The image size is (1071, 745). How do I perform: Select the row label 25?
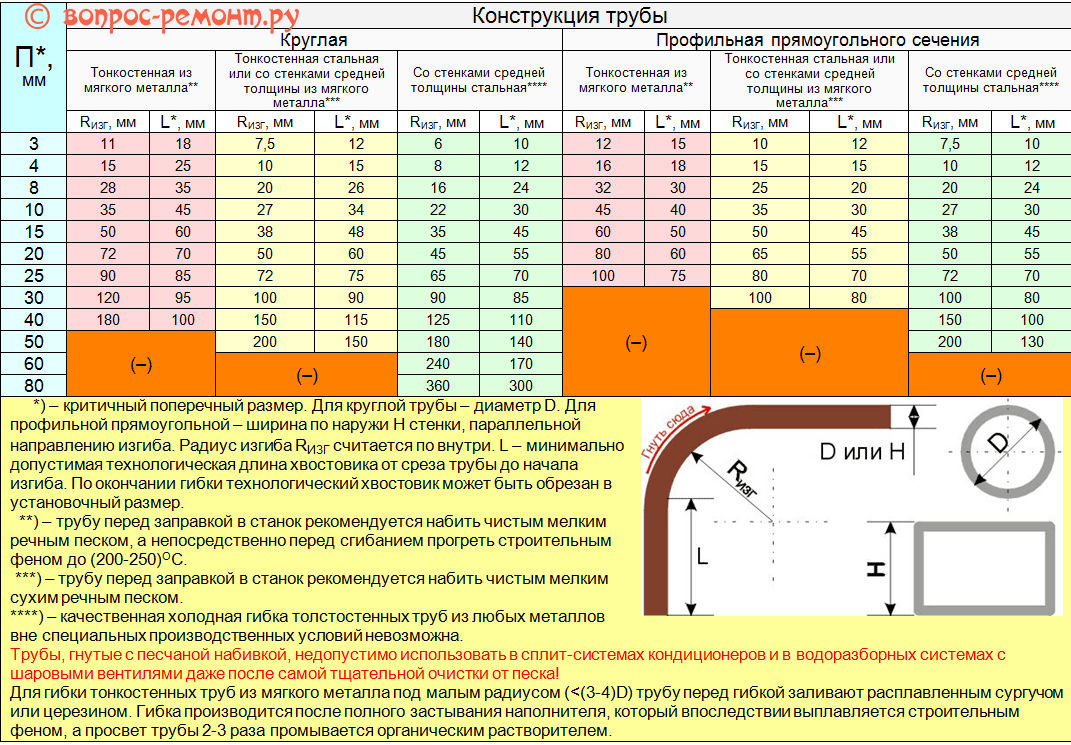[x=34, y=276]
